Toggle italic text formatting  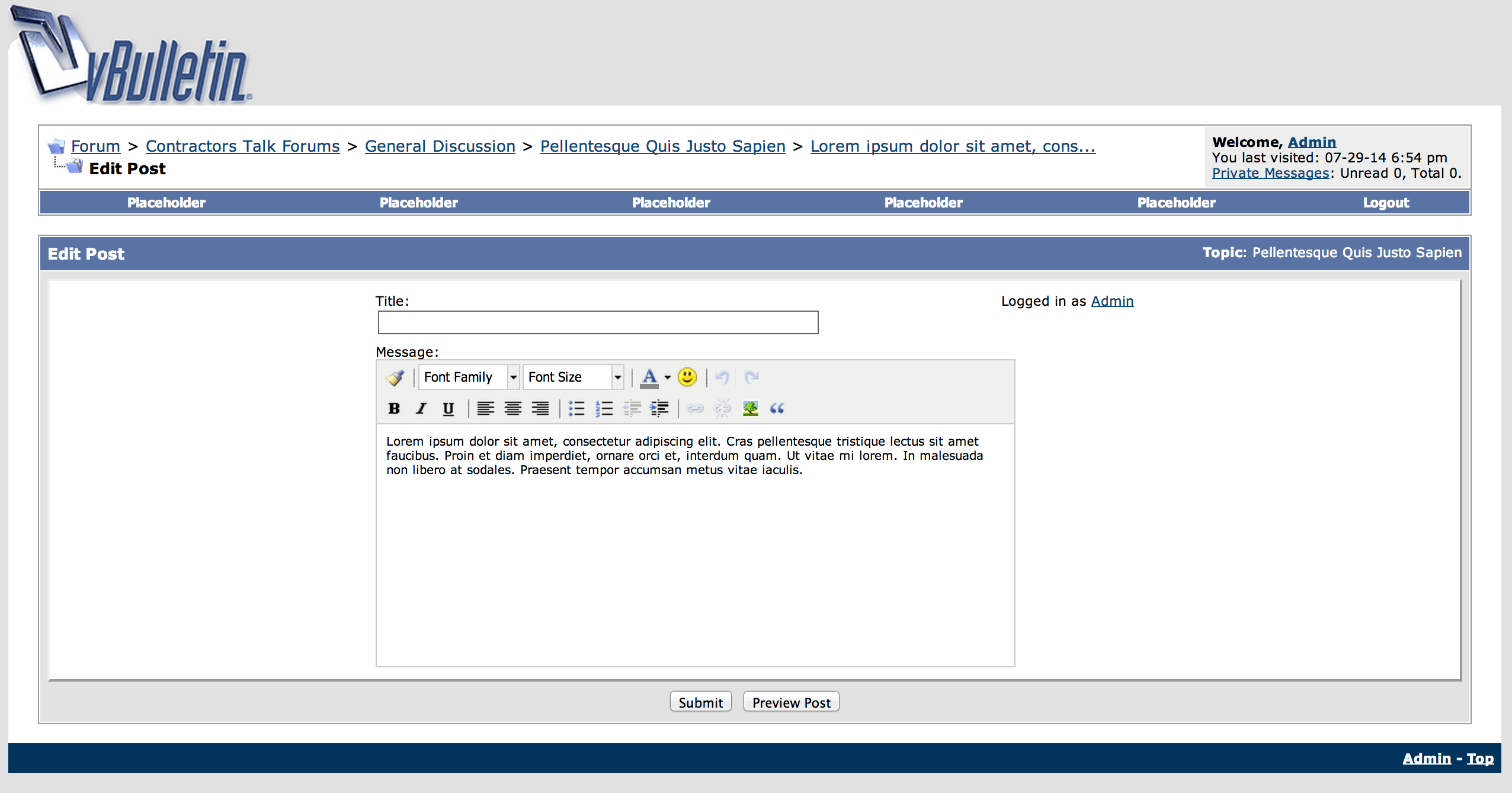(421, 408)
